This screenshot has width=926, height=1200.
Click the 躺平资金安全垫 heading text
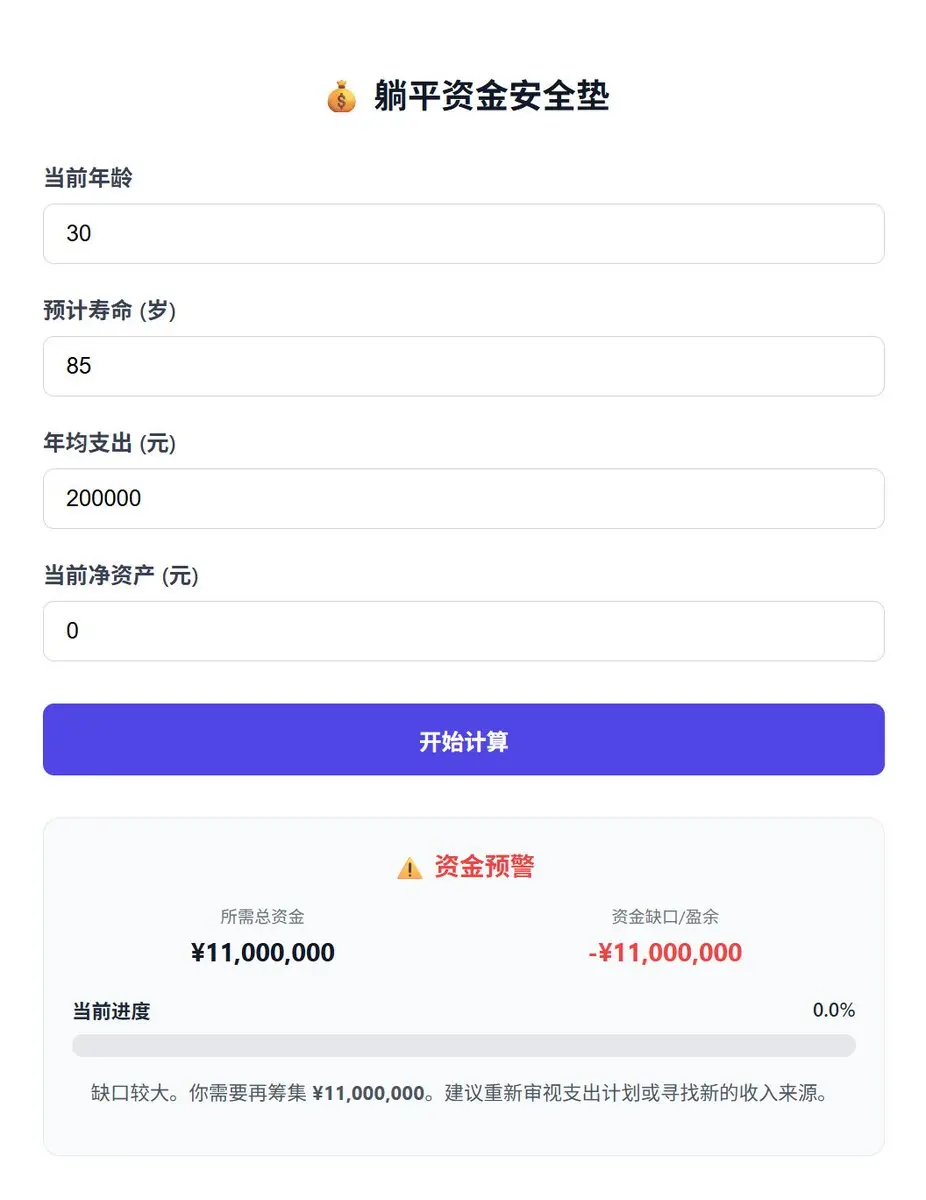pos(491,97)
